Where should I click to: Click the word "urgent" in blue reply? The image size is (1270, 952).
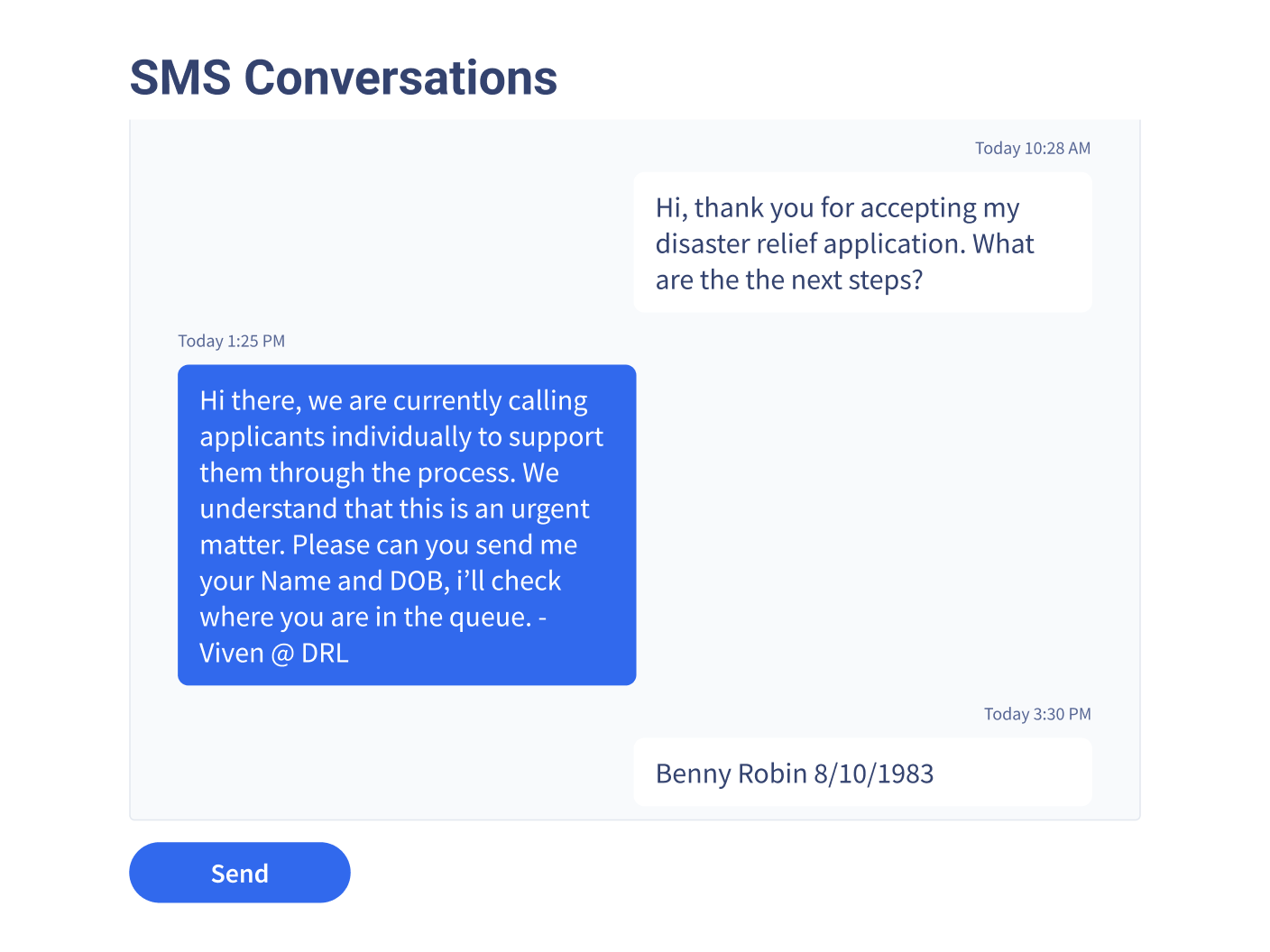pyautogui.click(x=549, y=508)
